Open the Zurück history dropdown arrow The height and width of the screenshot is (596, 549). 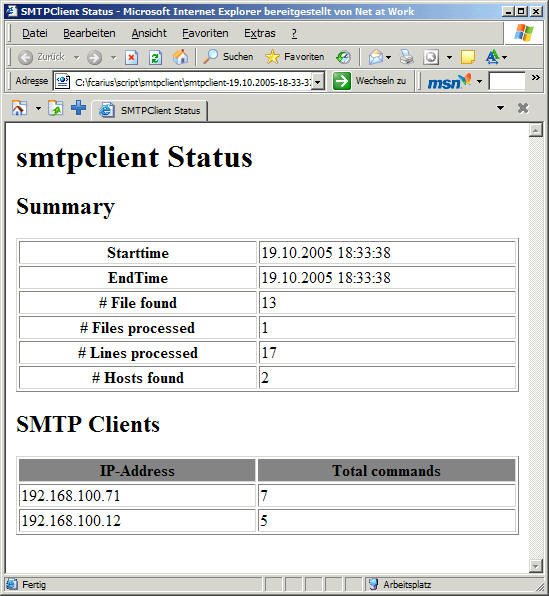coord(76,58)
